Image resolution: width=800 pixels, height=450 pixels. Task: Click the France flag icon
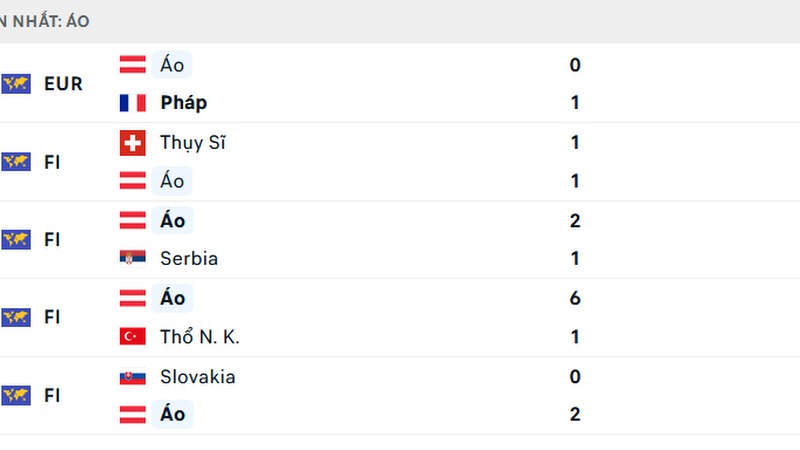click(132, 103)
